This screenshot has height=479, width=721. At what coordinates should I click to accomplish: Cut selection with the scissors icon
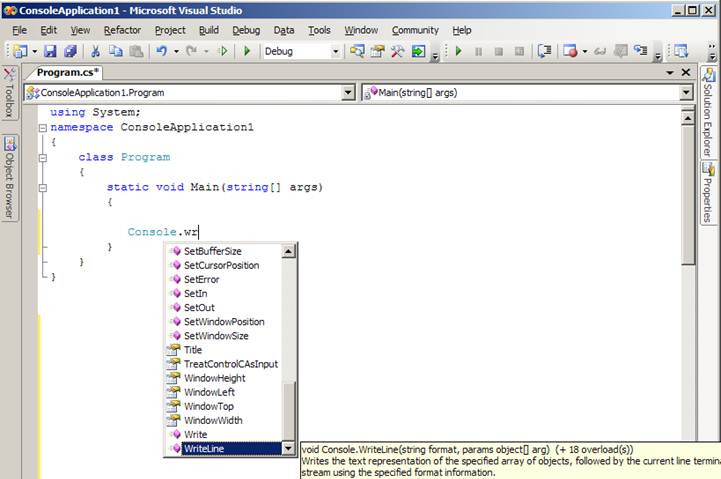pyautogui.click(x=95, y=51)
